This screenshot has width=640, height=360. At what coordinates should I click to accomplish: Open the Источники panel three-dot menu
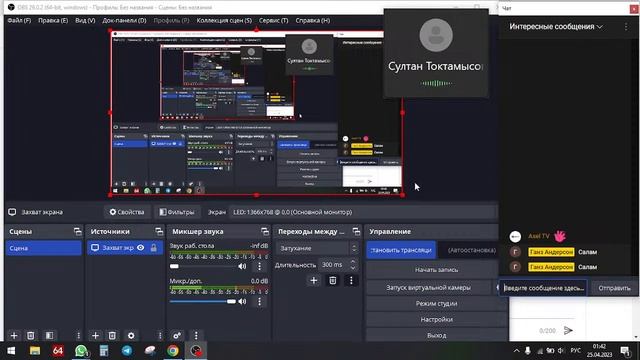[160, 336]
